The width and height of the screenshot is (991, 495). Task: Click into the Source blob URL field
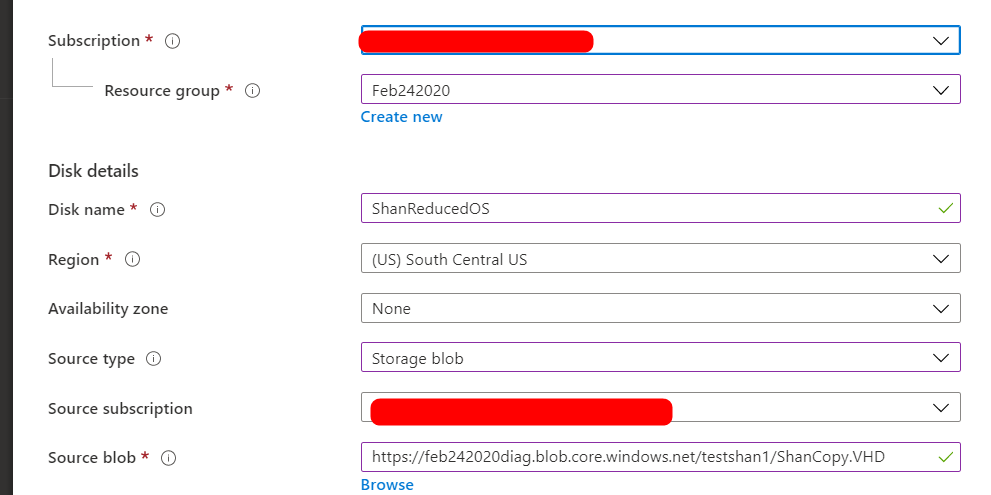(660, 457)
